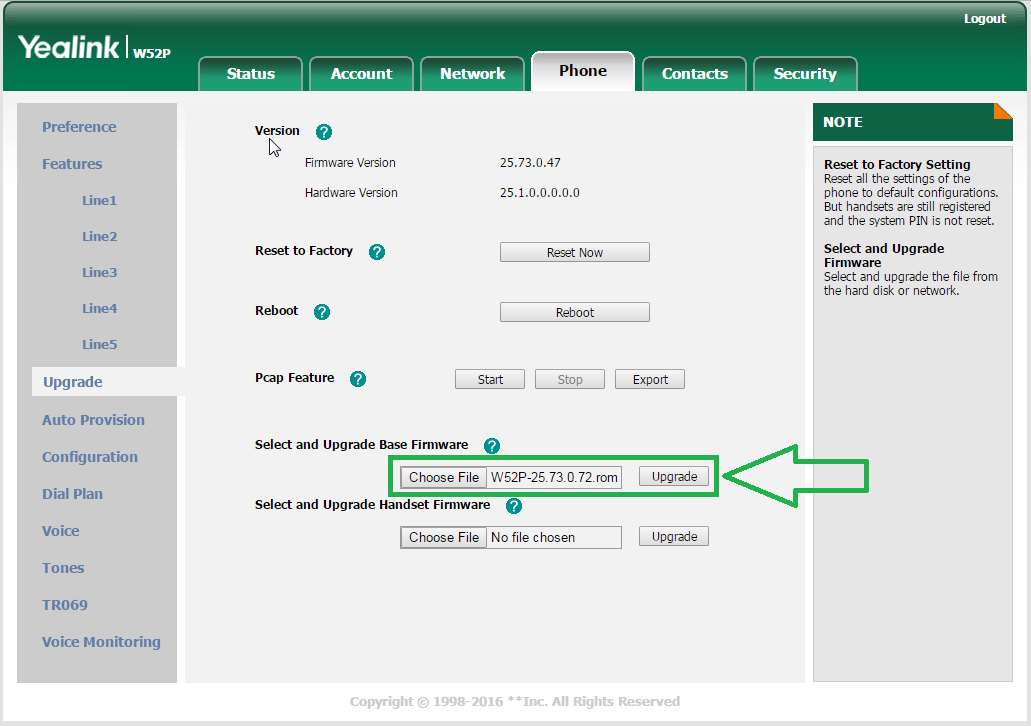Viewport: 1031px width, 726px height.
Task: Open help icon next to Version
Action: pyautogui.click(x=324, y=132)
